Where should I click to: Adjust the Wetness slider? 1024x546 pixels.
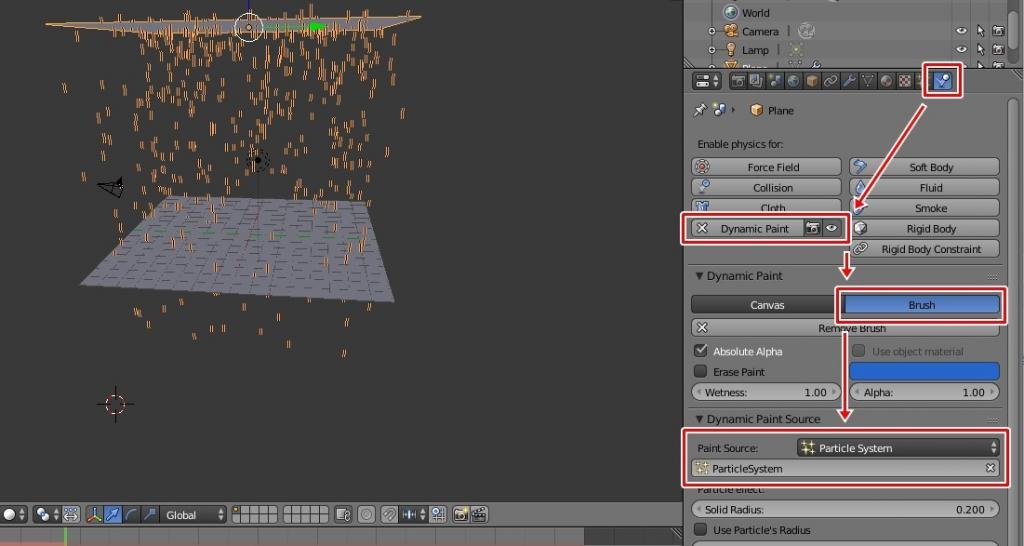[x=766, y=392]
